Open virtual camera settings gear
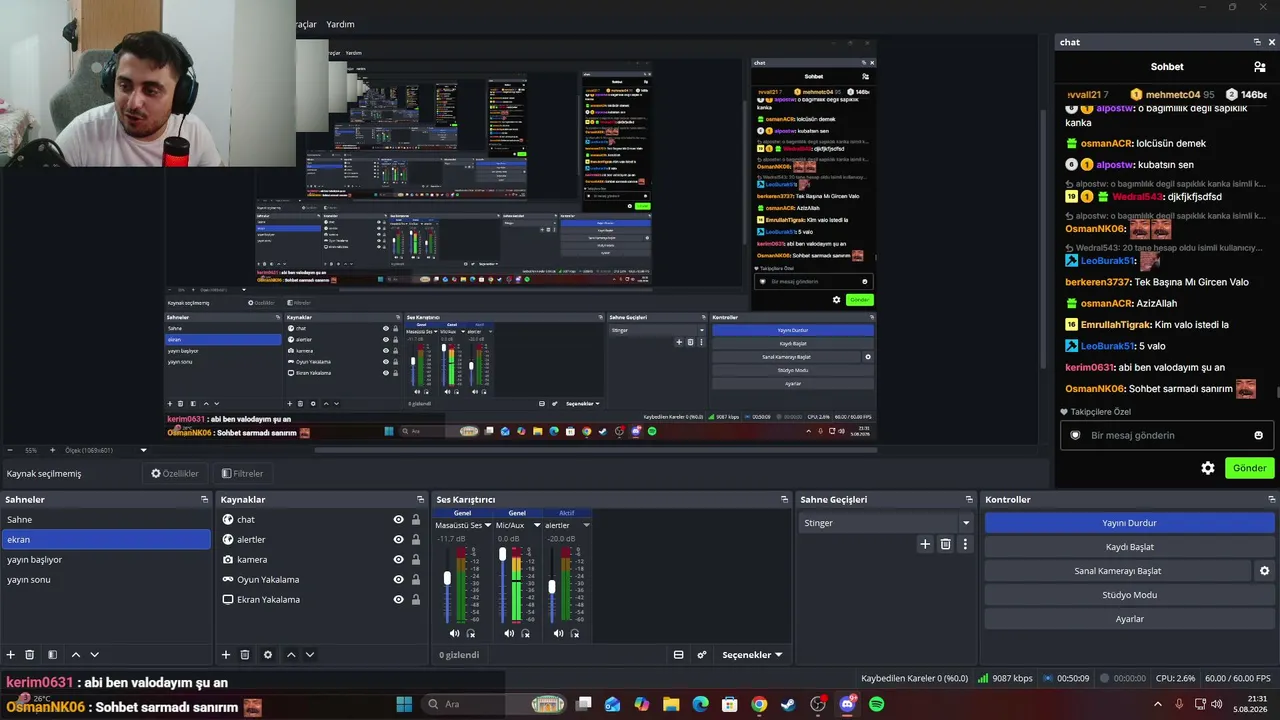Screen dimensions: 1280x720 pos(1264,571)
